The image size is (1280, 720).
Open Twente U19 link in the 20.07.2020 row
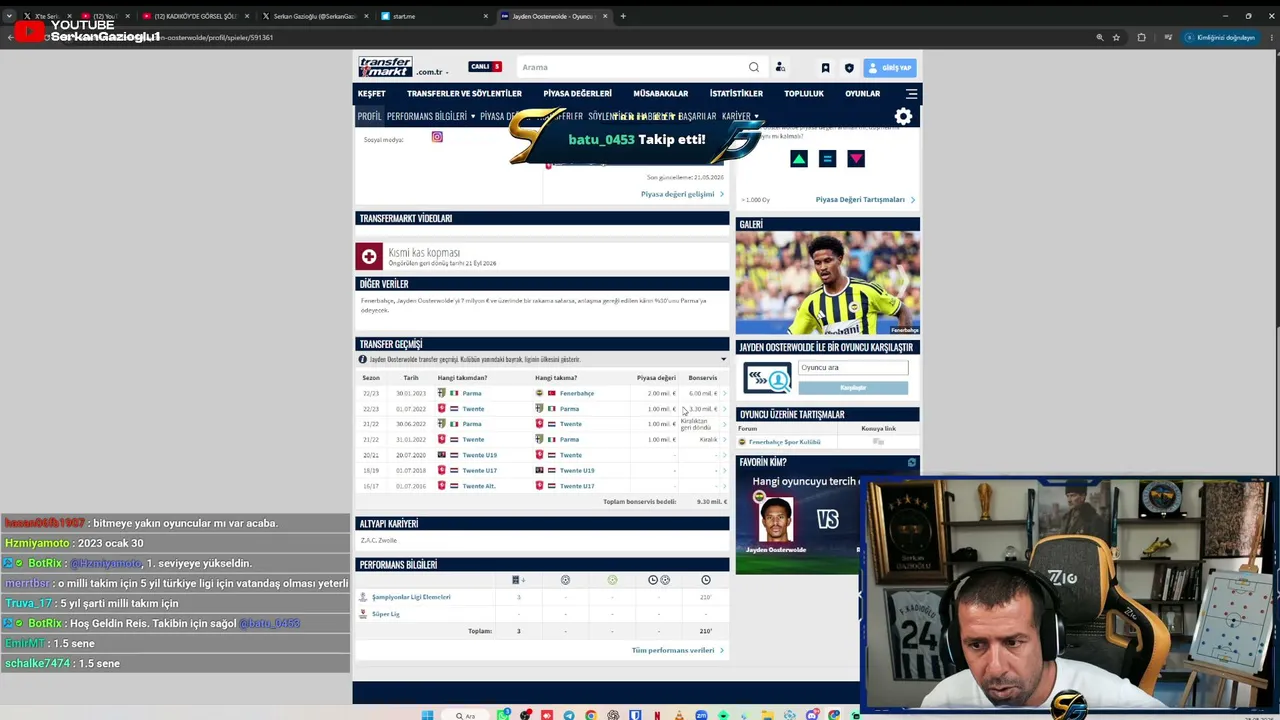(479, 455)
